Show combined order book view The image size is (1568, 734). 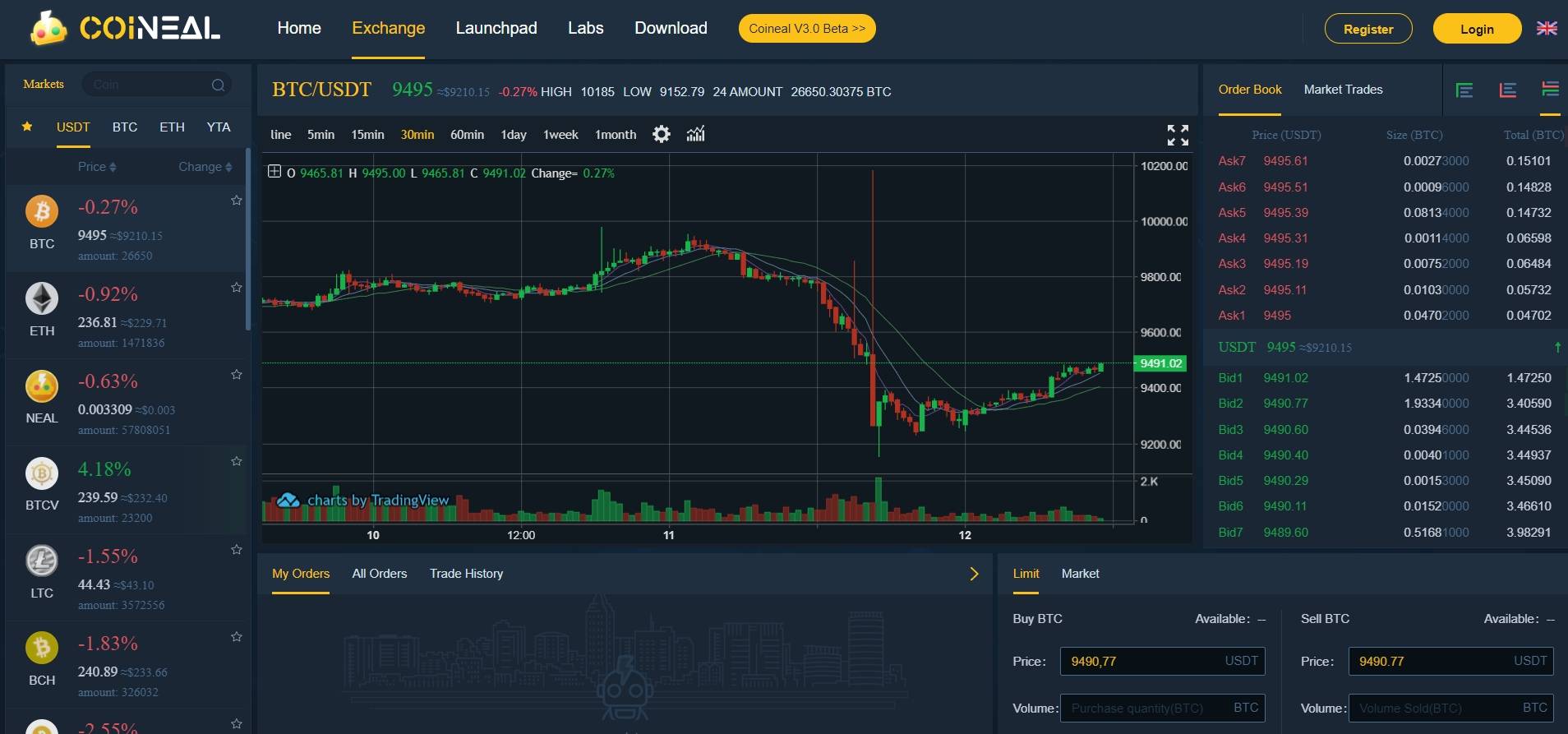click(x=1550, y=89)
